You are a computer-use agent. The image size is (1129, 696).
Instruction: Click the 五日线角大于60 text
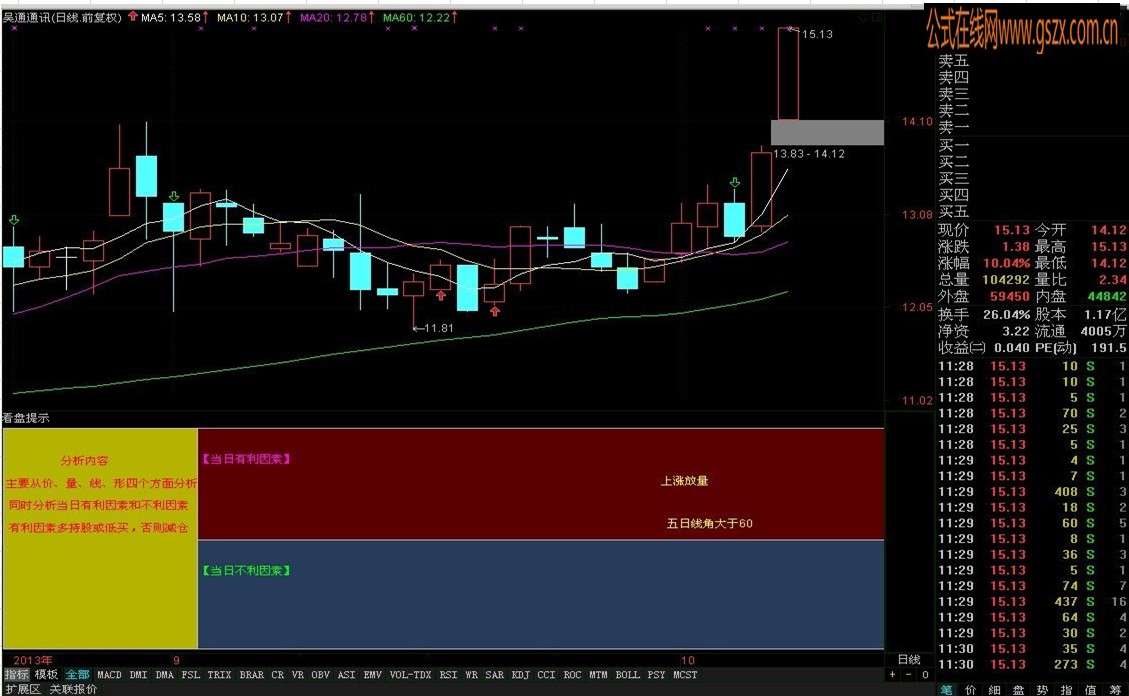coord(709,523)
